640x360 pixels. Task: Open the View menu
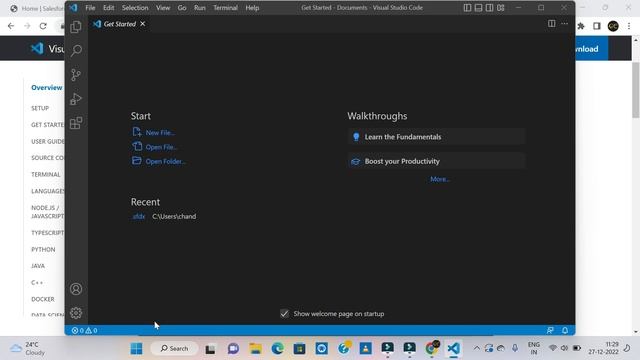tap(163, 8)
